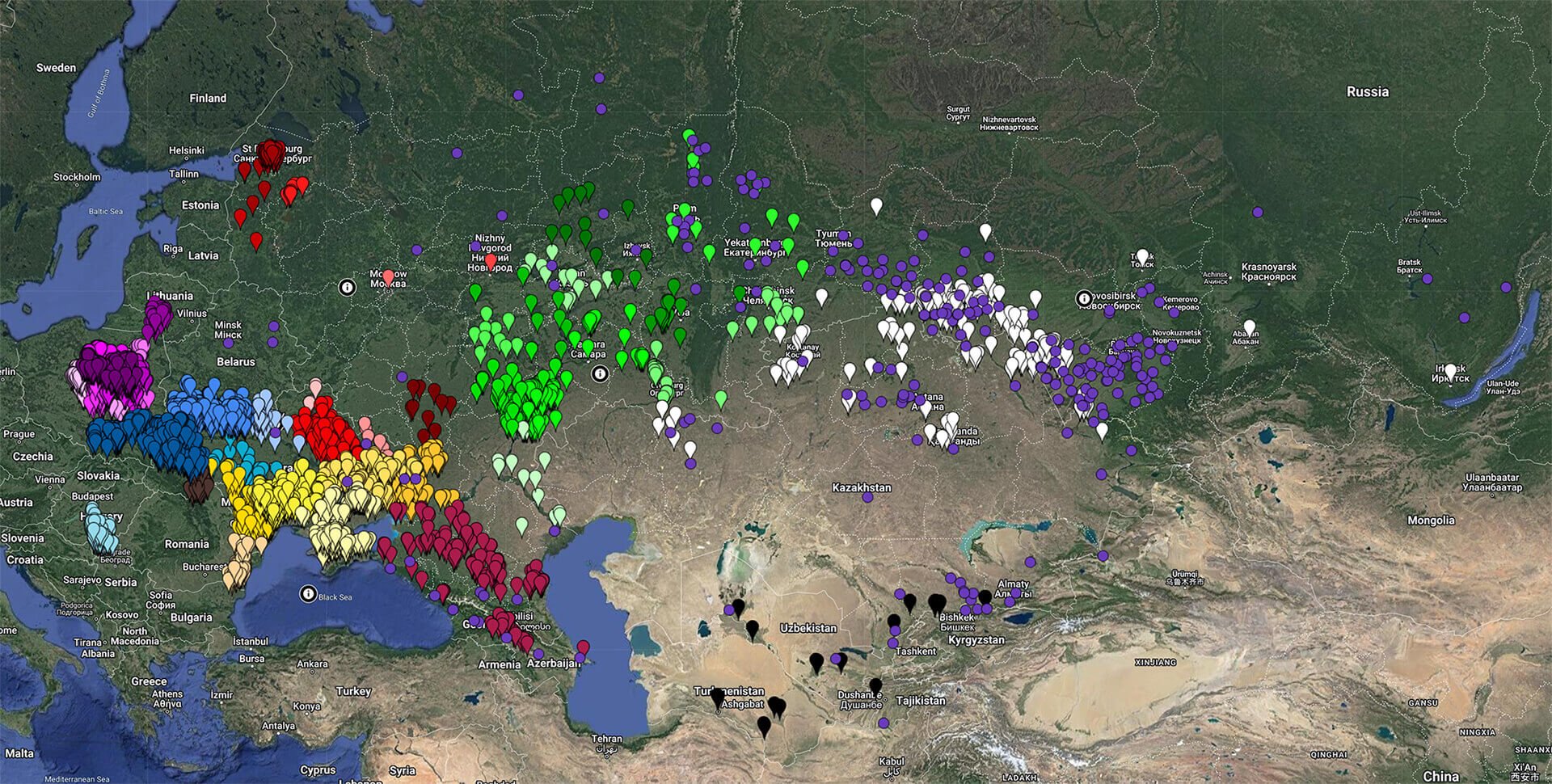Select the Turkmenistan country label
Viewport: 1552px width, 784px height.
point(729,691)
